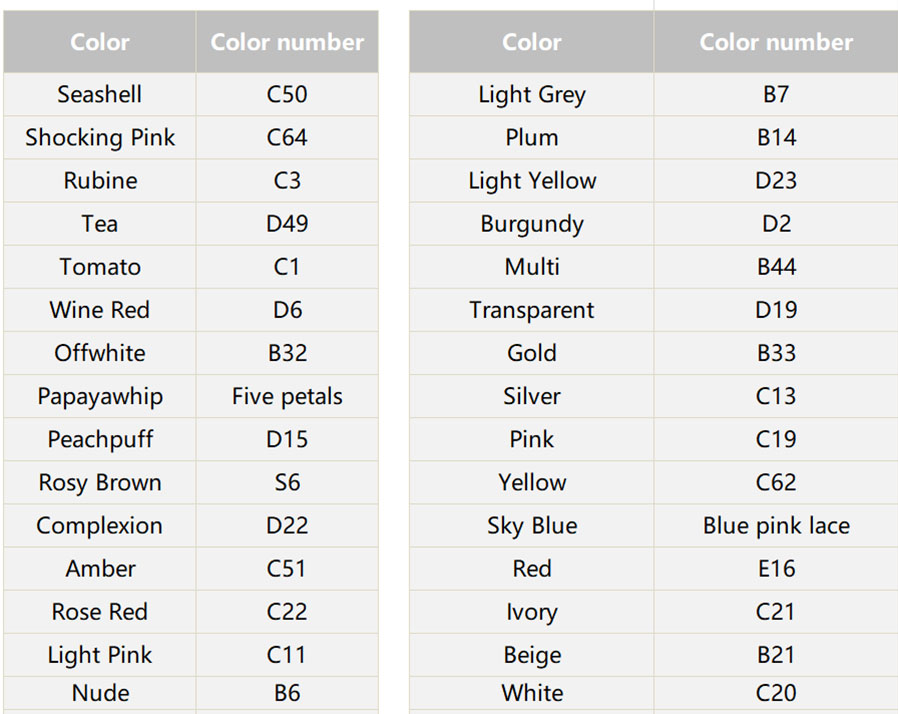Click the Light Grey color cell

coord(532,95)
